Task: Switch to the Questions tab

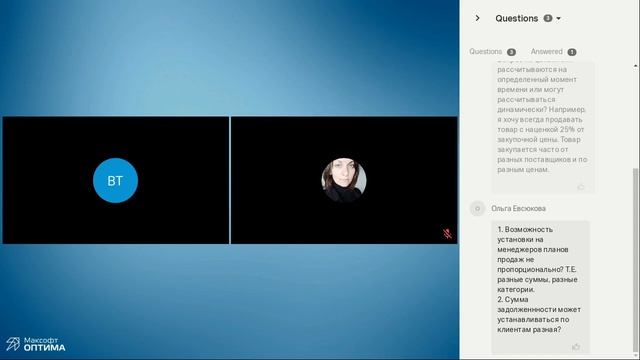Action: (x=492, y=52)
